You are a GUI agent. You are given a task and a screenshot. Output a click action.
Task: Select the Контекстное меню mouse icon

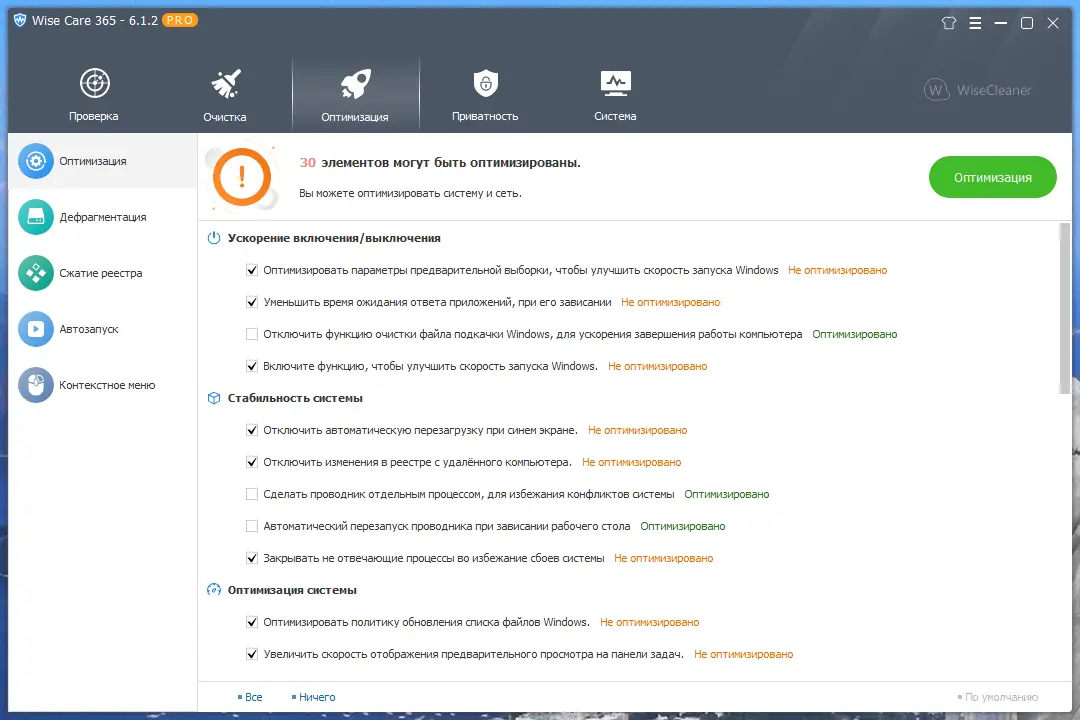[x=36, y=385]
